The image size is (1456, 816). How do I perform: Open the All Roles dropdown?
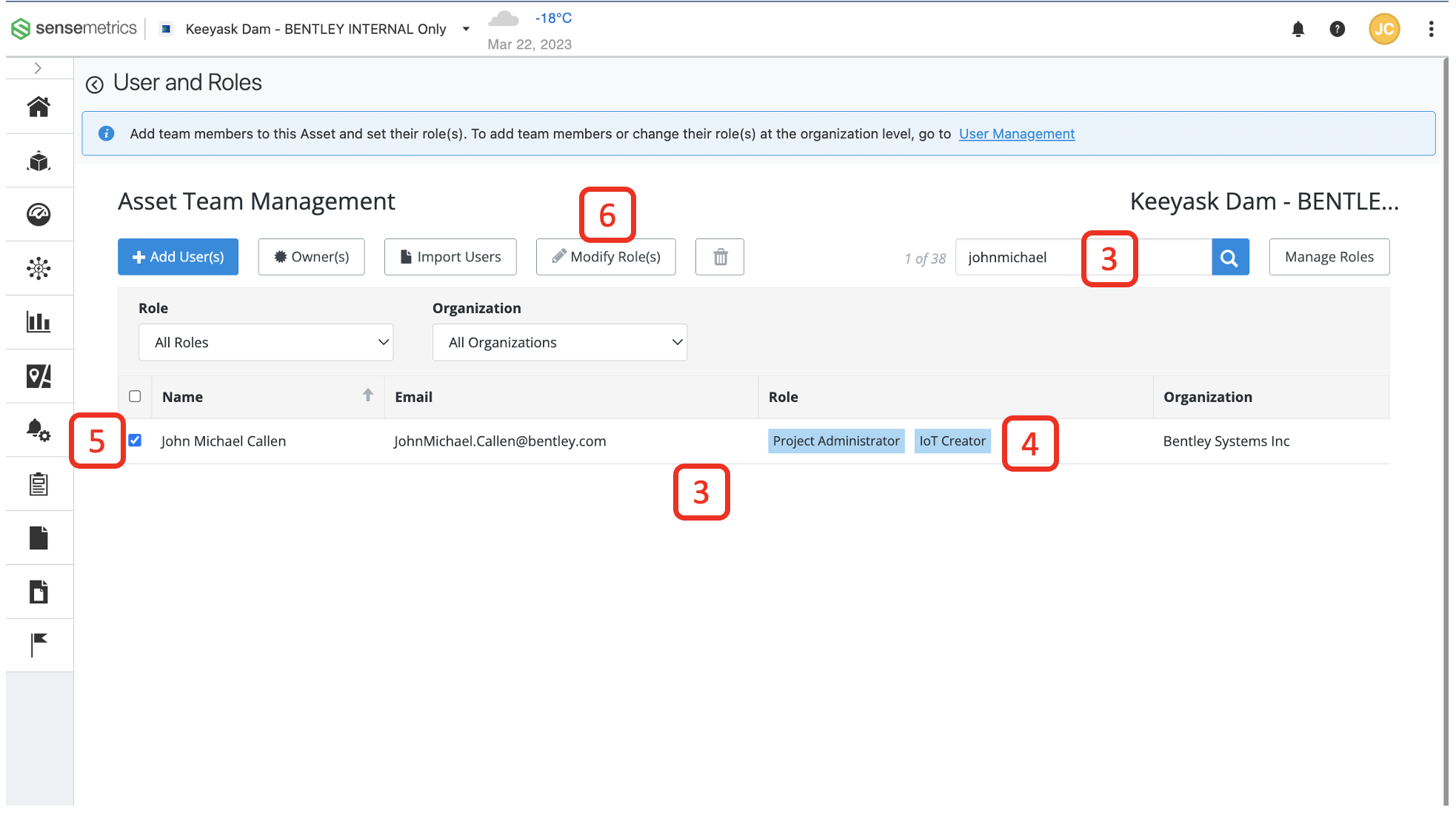tap(265, 342)
